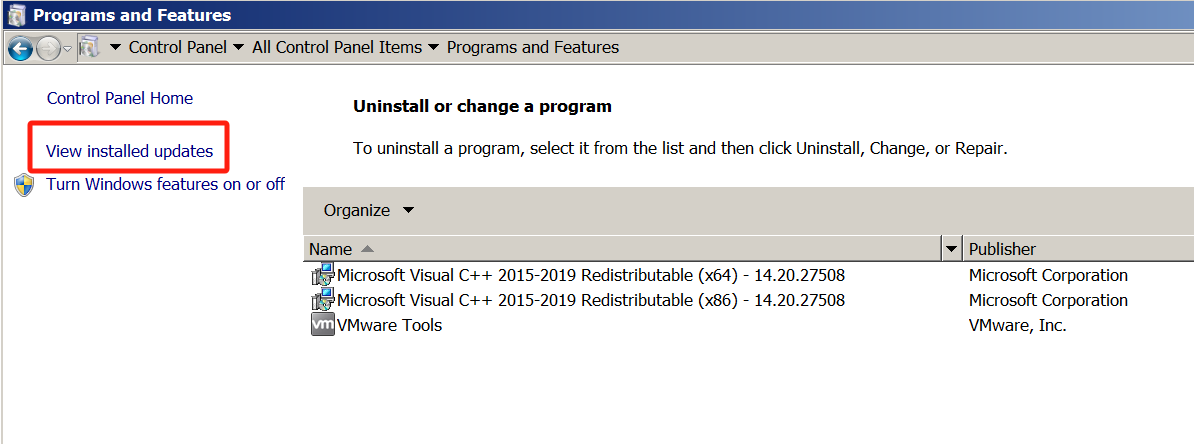Viewport: 1194px width, 444px height.
Task: Open the Name column filter dropdown arrow
Action: pyautogui.click(x=951, y=249)
